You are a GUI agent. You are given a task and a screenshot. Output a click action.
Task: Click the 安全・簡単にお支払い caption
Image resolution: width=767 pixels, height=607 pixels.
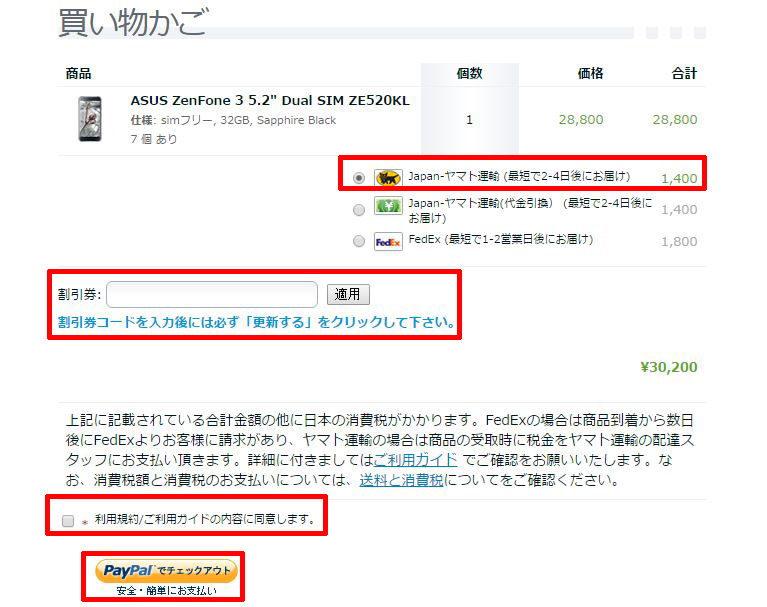166,591
